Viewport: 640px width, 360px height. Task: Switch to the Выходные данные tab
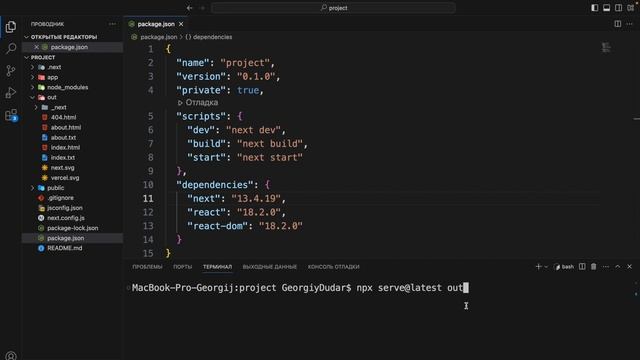269,267
